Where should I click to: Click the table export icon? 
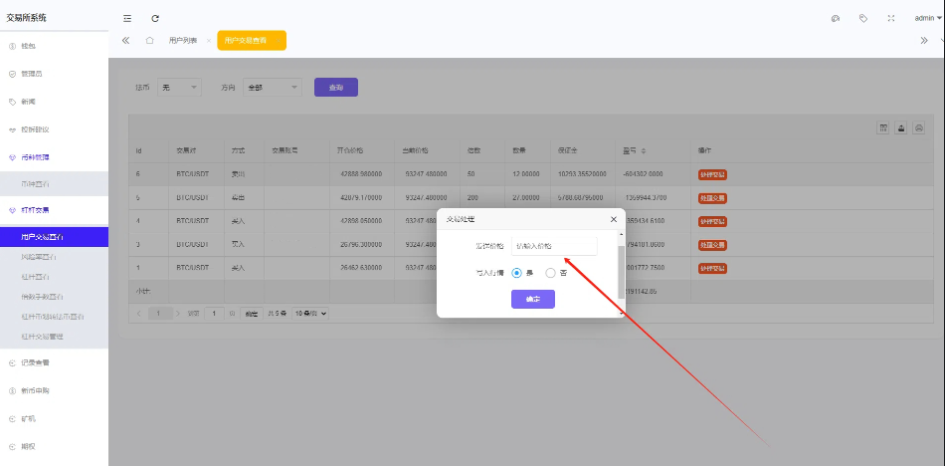[901, 128]
